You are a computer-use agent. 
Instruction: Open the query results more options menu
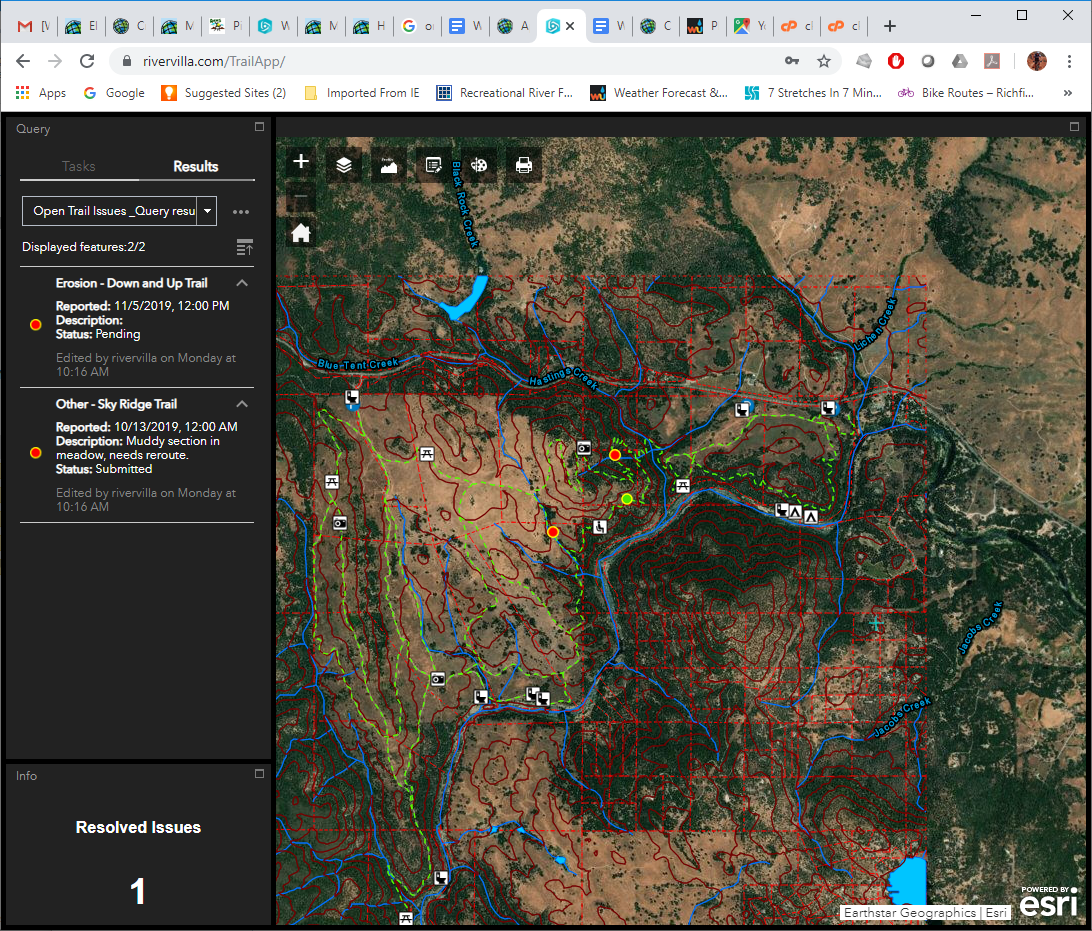(x=240, y=212)
